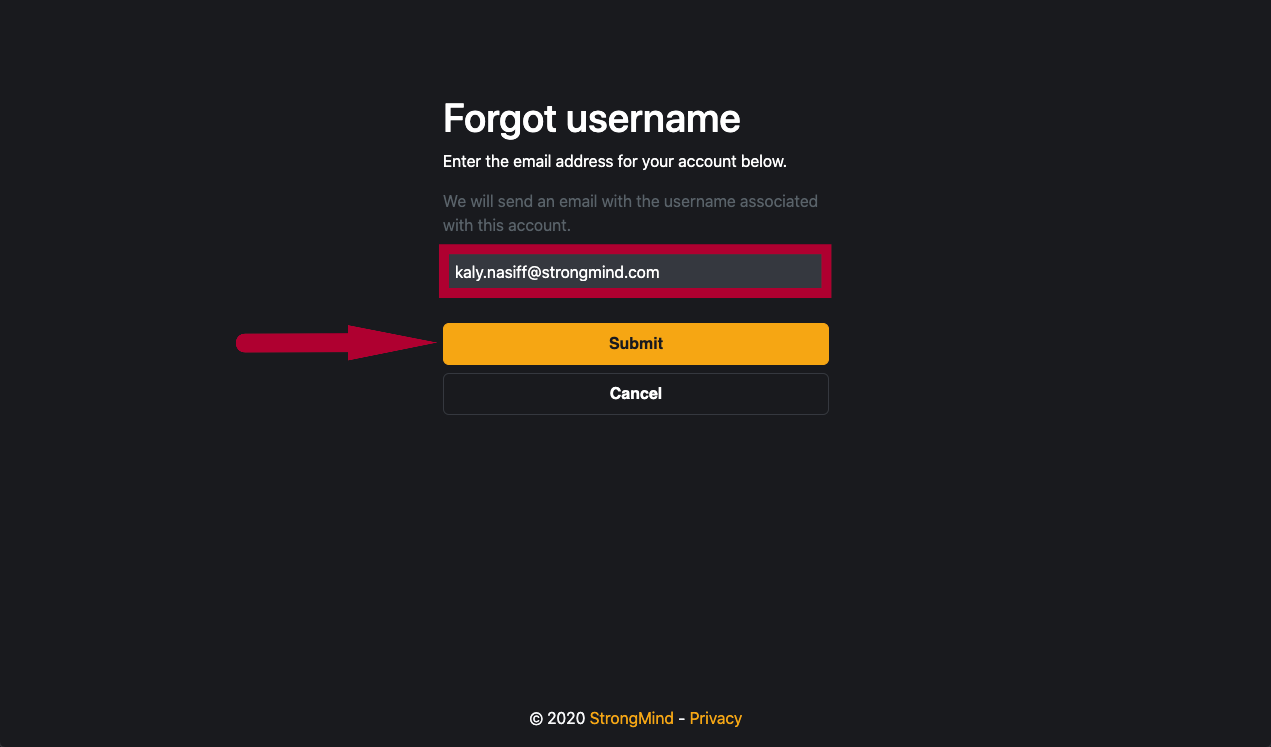This screenshot has width=1271, height=747.
Task: Click the red highlight border around email field
Action: point(636,248)
